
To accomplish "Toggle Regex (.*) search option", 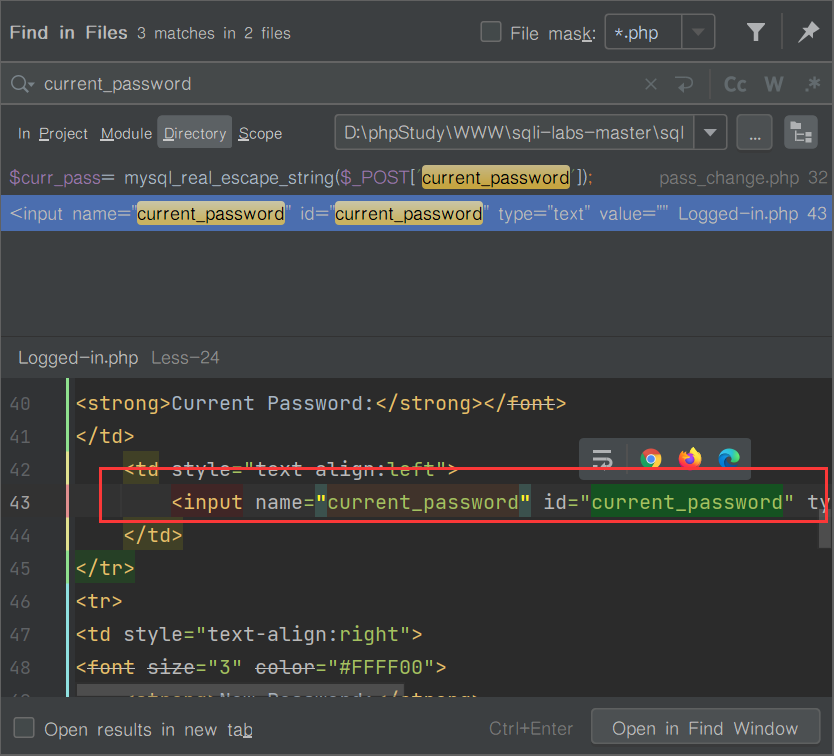I will [812, 84].
